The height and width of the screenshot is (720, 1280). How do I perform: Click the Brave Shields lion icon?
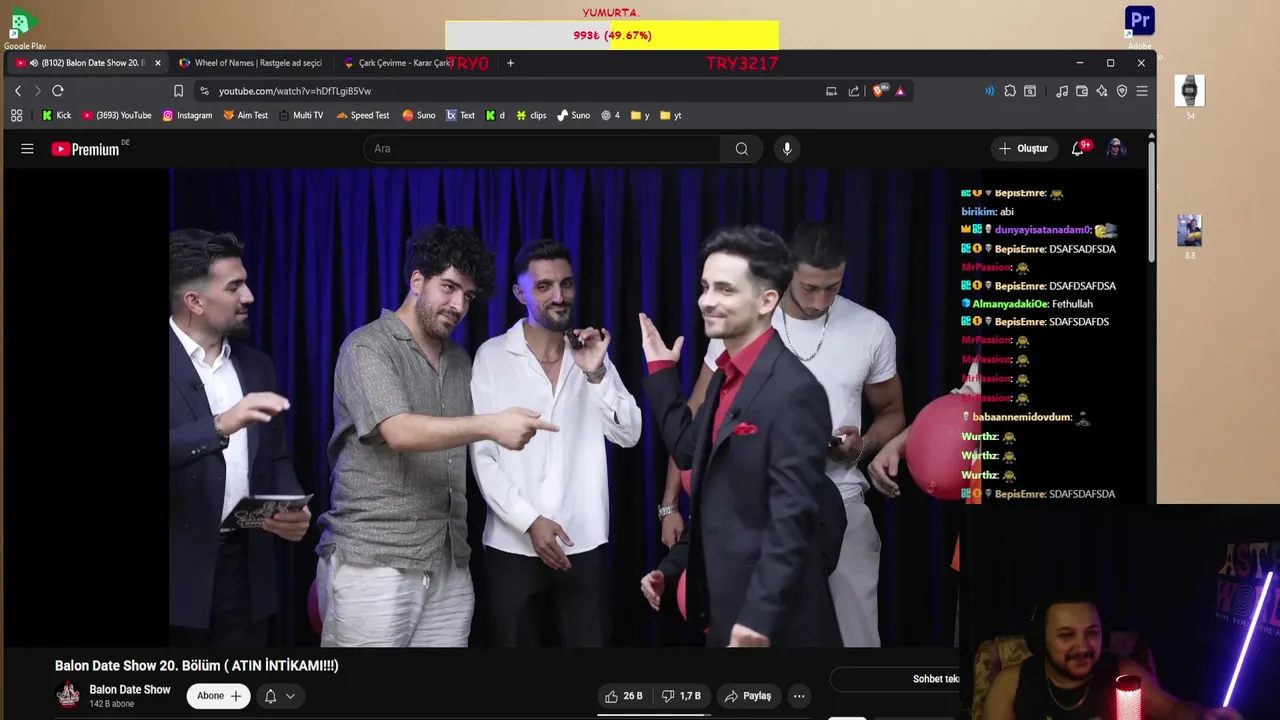879,91
